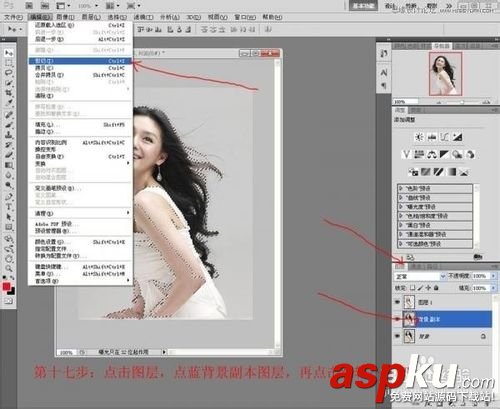
Task: Add a Black & White adjustment
Action: tap(445, 154)
